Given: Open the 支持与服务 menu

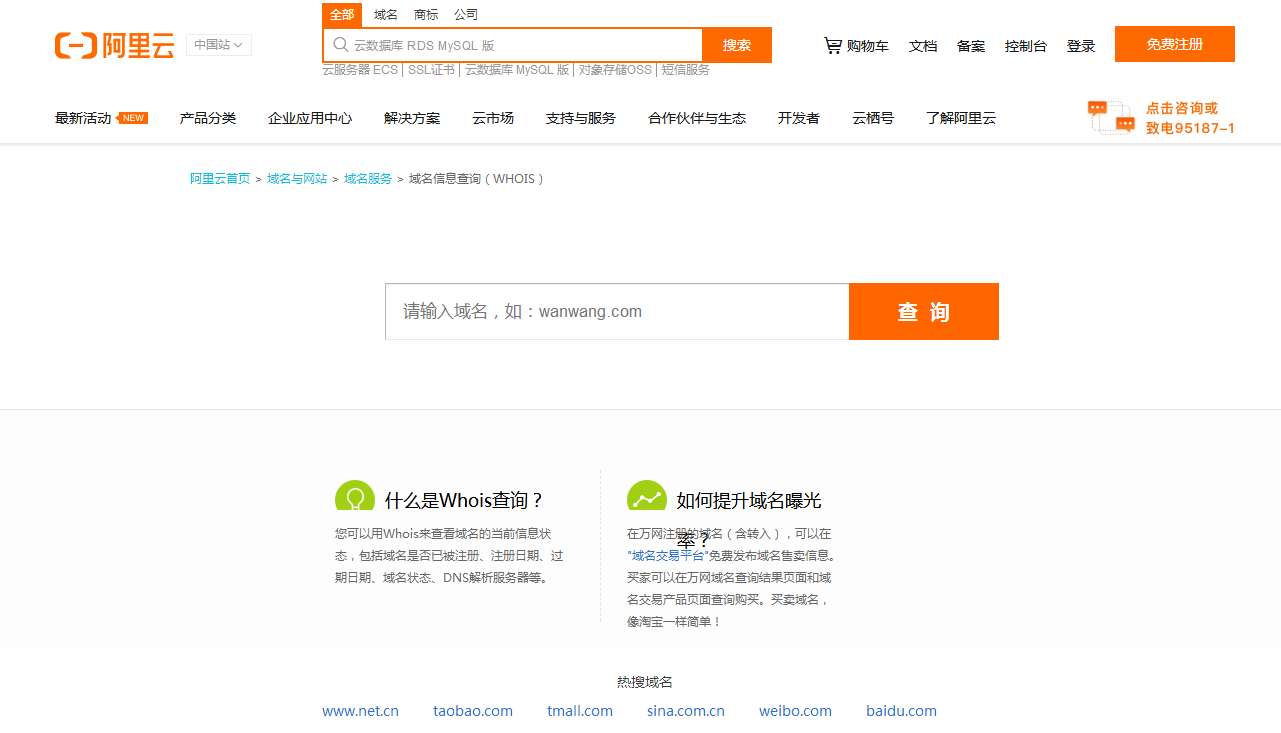Looking at the screenshot, I should point(581,118).
